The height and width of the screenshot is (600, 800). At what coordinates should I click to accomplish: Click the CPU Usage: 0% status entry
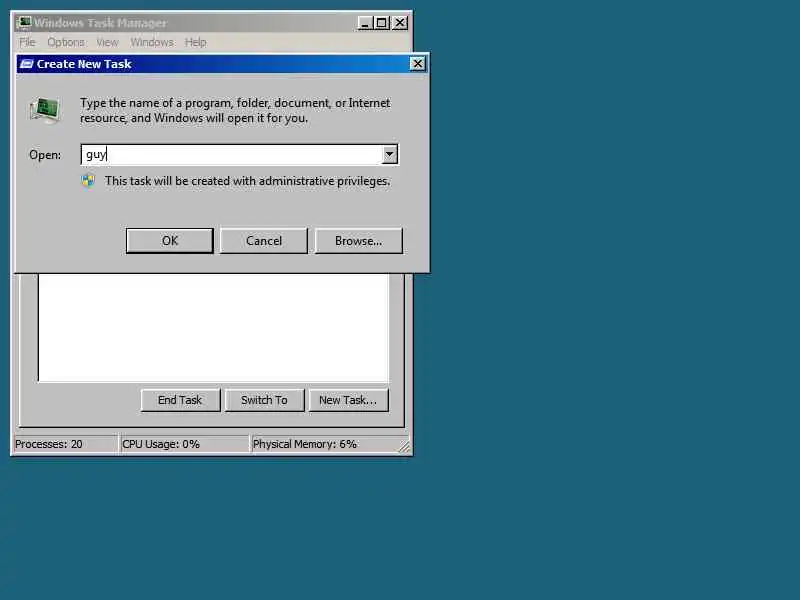click(184, 444)
